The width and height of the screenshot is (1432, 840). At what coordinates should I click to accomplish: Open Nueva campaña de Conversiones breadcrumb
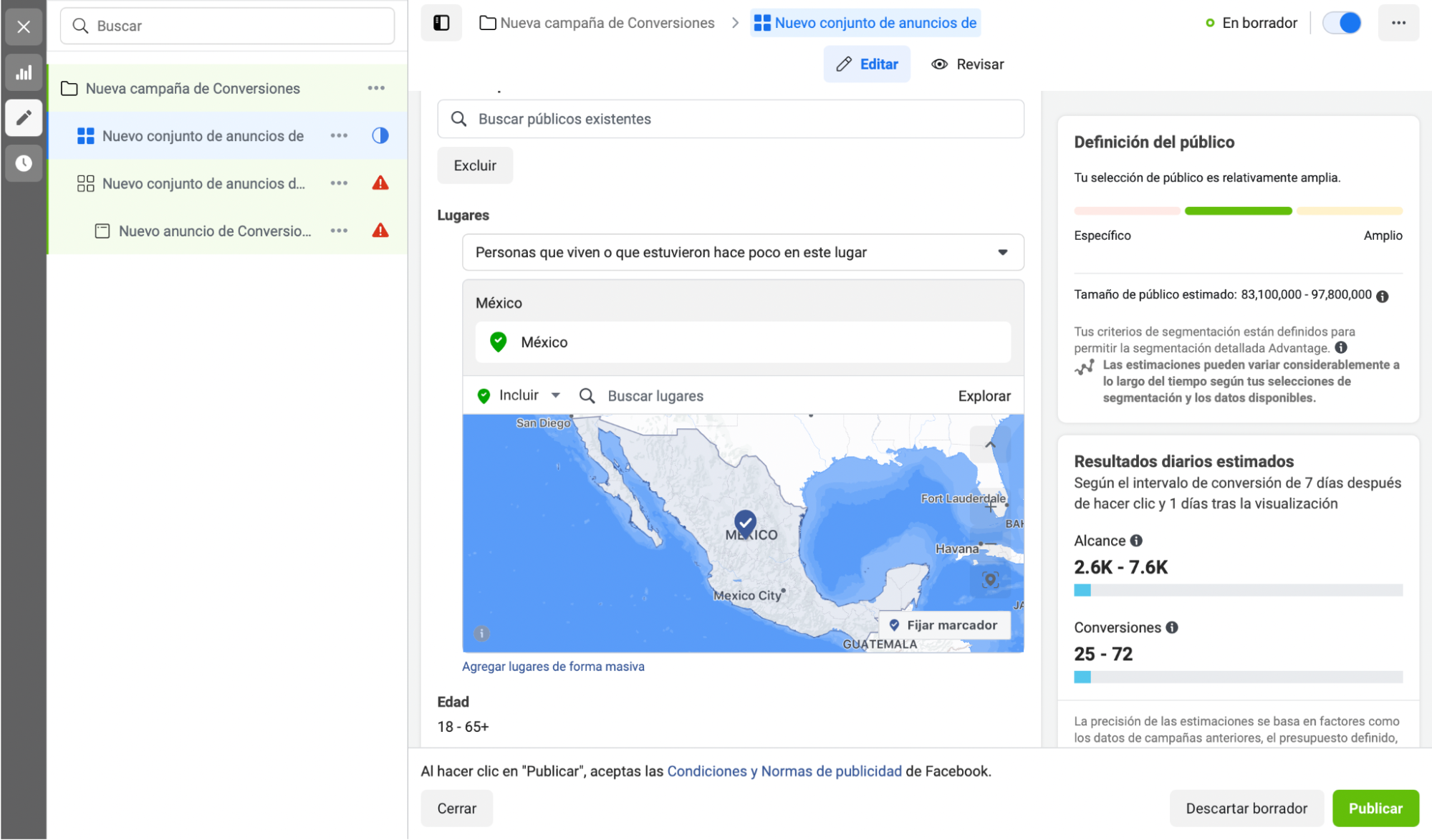click(x=597, y=23)
